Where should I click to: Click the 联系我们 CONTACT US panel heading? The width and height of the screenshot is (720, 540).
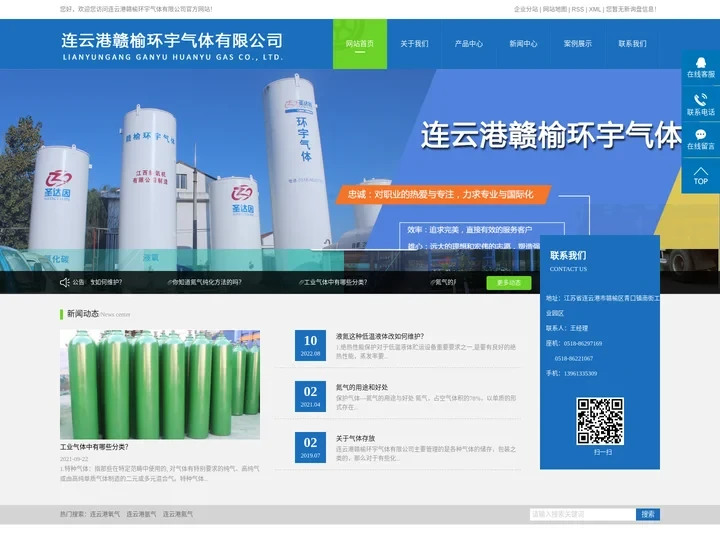tap(568, 260)
